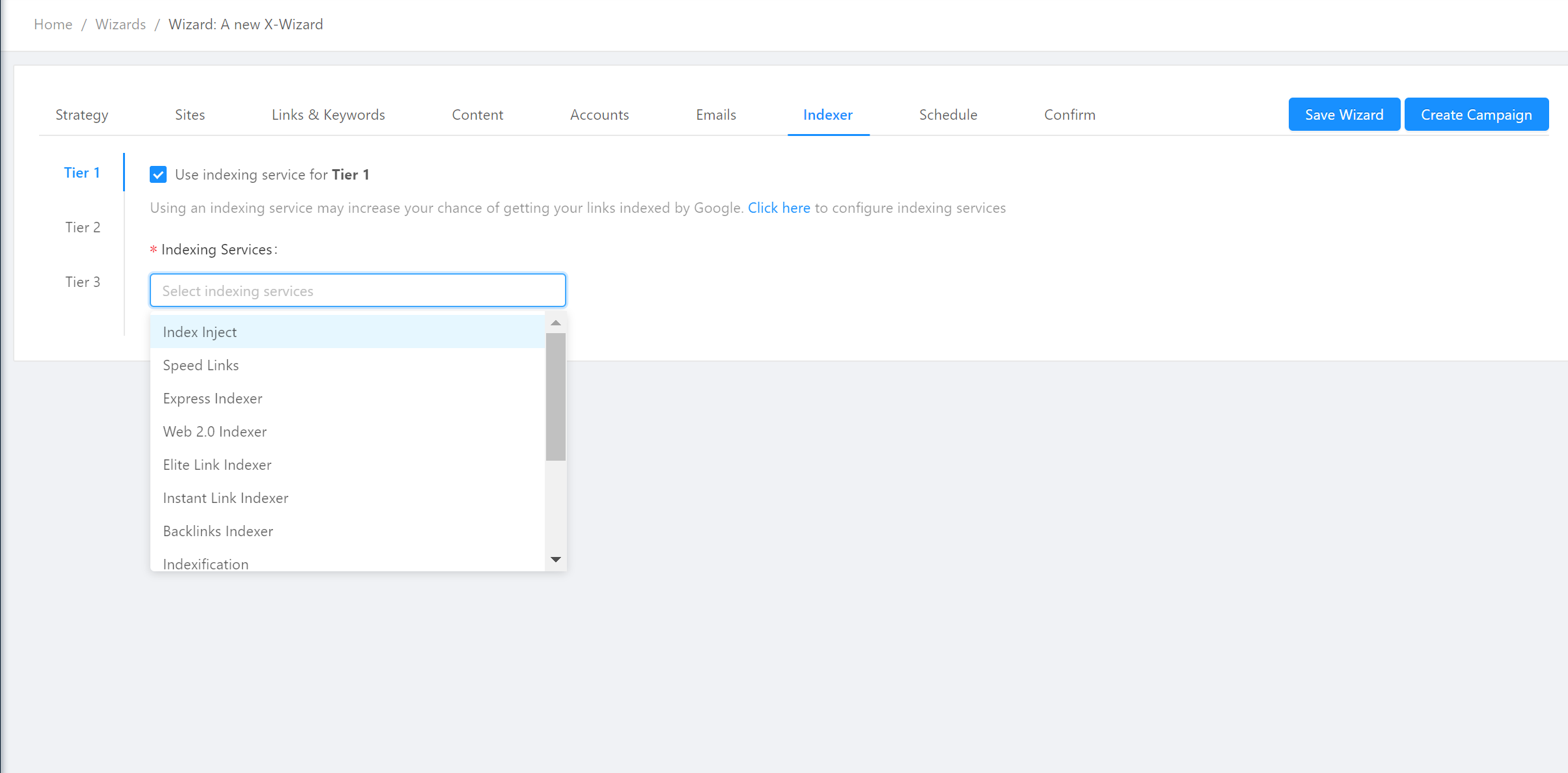The width and height of the screenshot is (1568, 773).
Task: Switch to the Strategy tab
Action: tap(82, 115)
